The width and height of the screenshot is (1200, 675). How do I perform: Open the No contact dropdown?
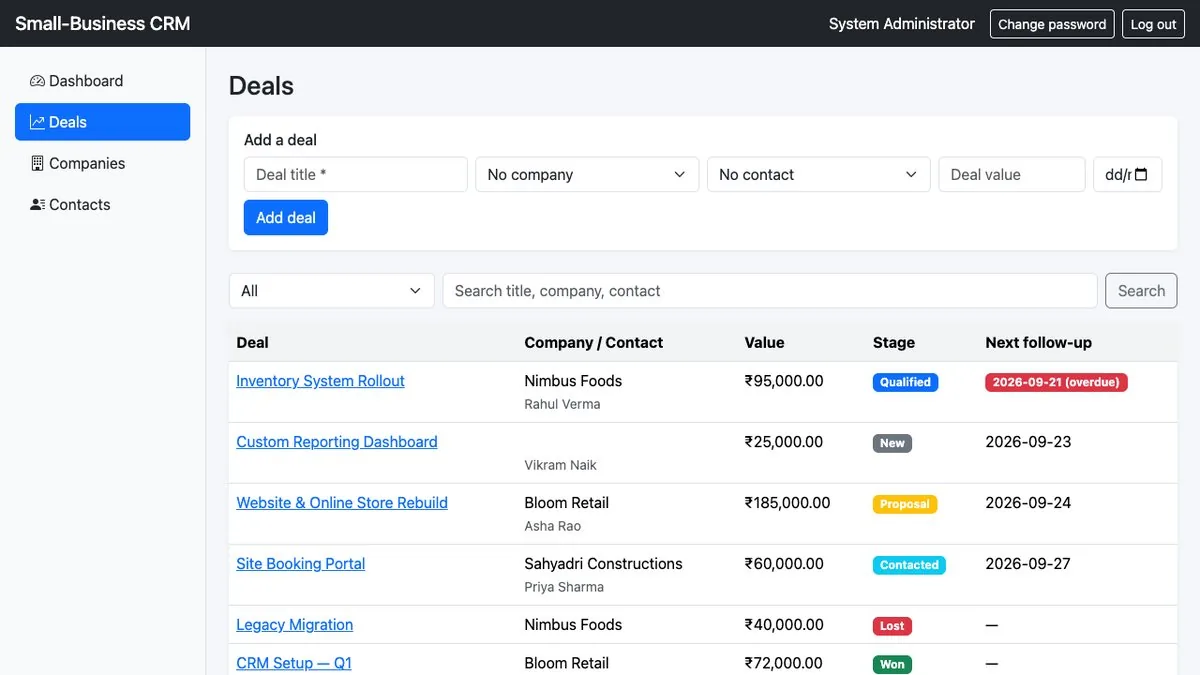(x=818, y=174)
